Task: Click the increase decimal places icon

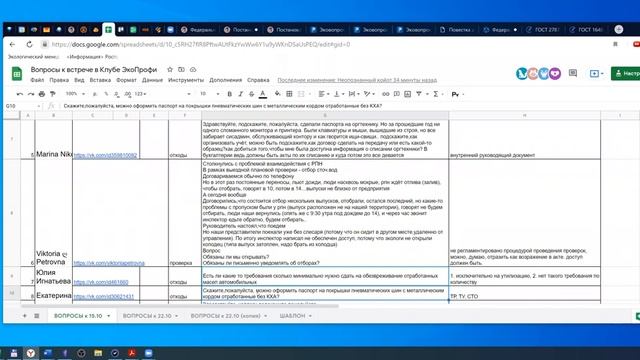Action: 128,94
